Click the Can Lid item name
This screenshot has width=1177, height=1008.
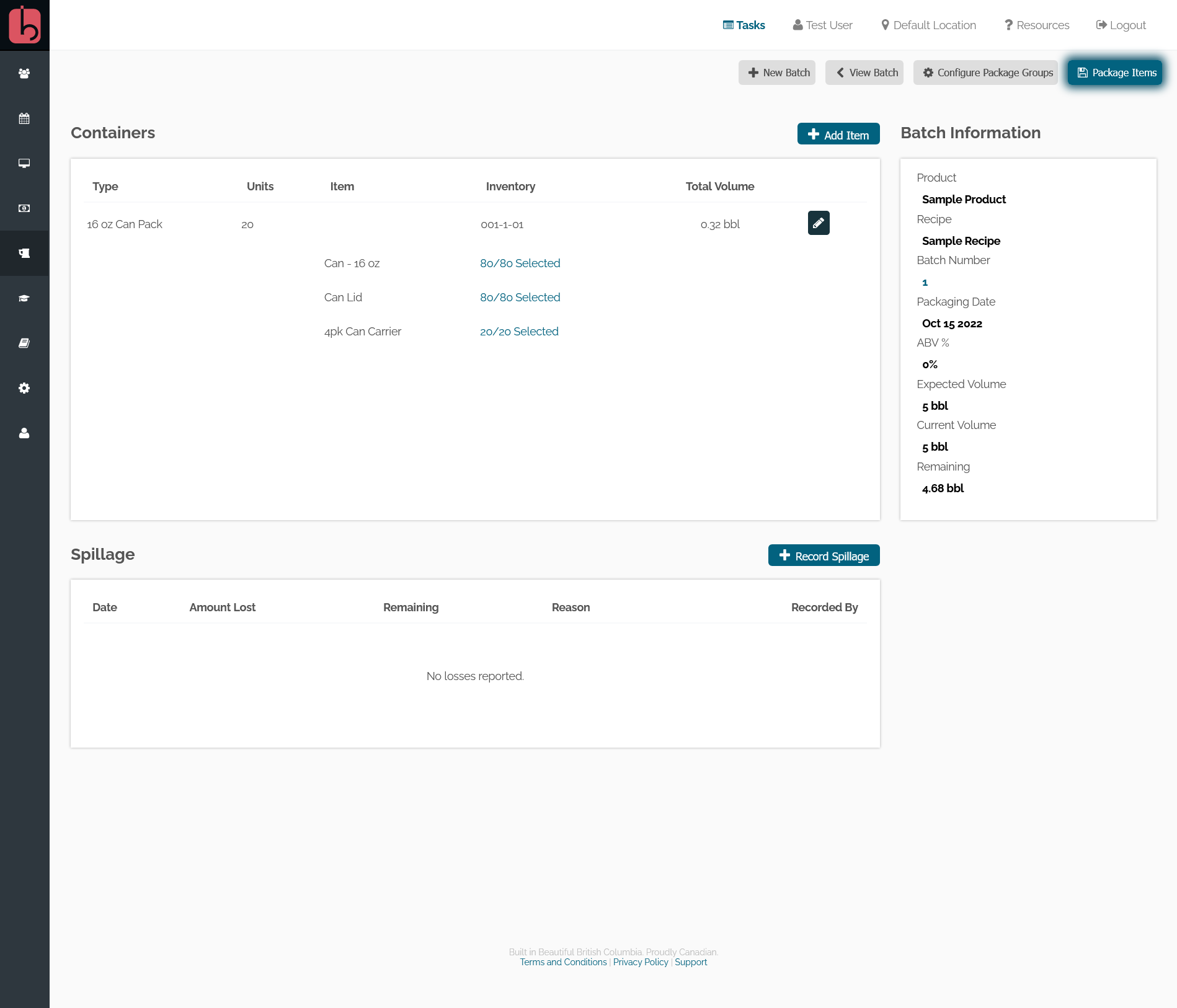click(343, 297)
